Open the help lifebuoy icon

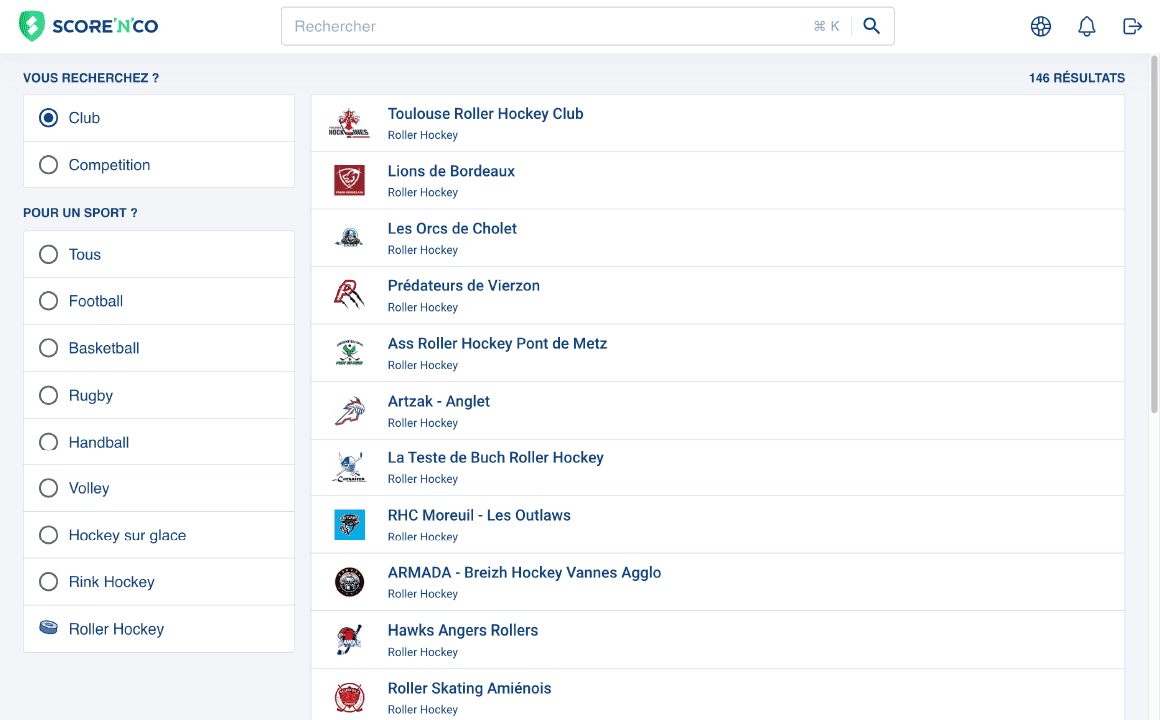point(1041,27)
